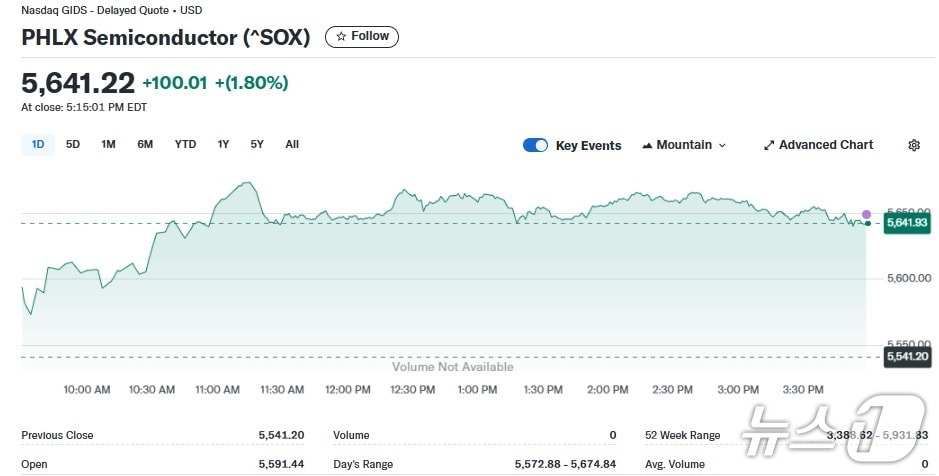The width and height of the screenshot is (939, 476).
Task: Select the YTD time range
Action: (185, 144)
